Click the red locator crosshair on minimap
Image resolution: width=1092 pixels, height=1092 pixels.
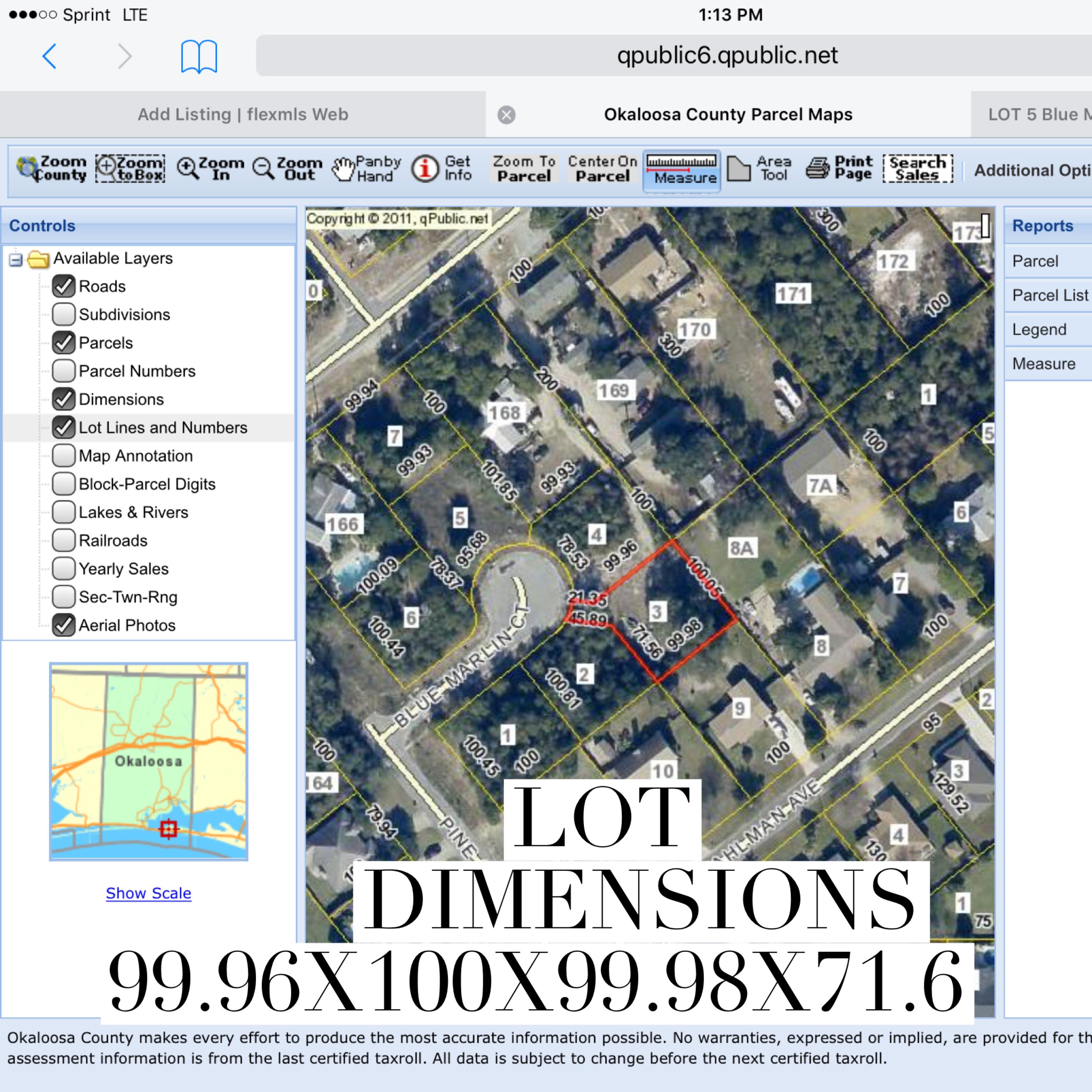click(169, 828)
